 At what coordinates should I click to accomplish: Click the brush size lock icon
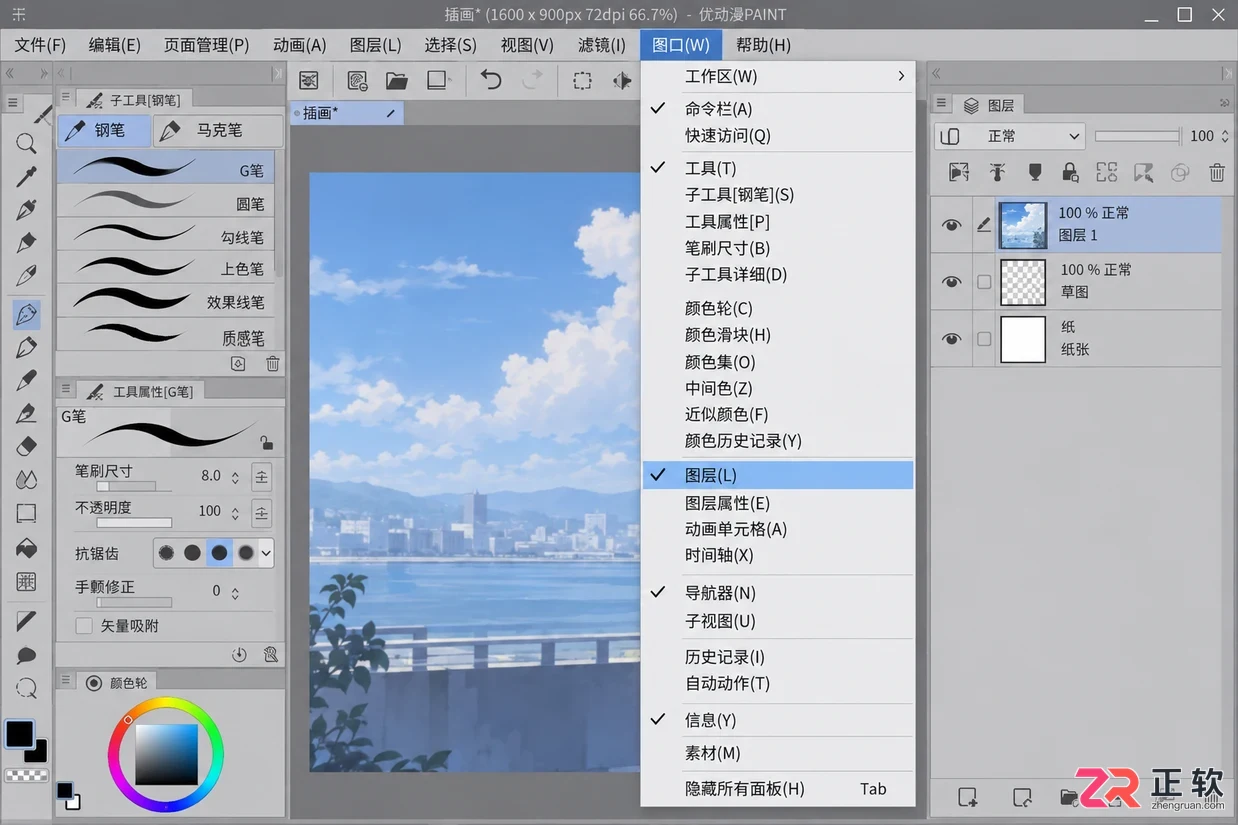pos(265,442)
